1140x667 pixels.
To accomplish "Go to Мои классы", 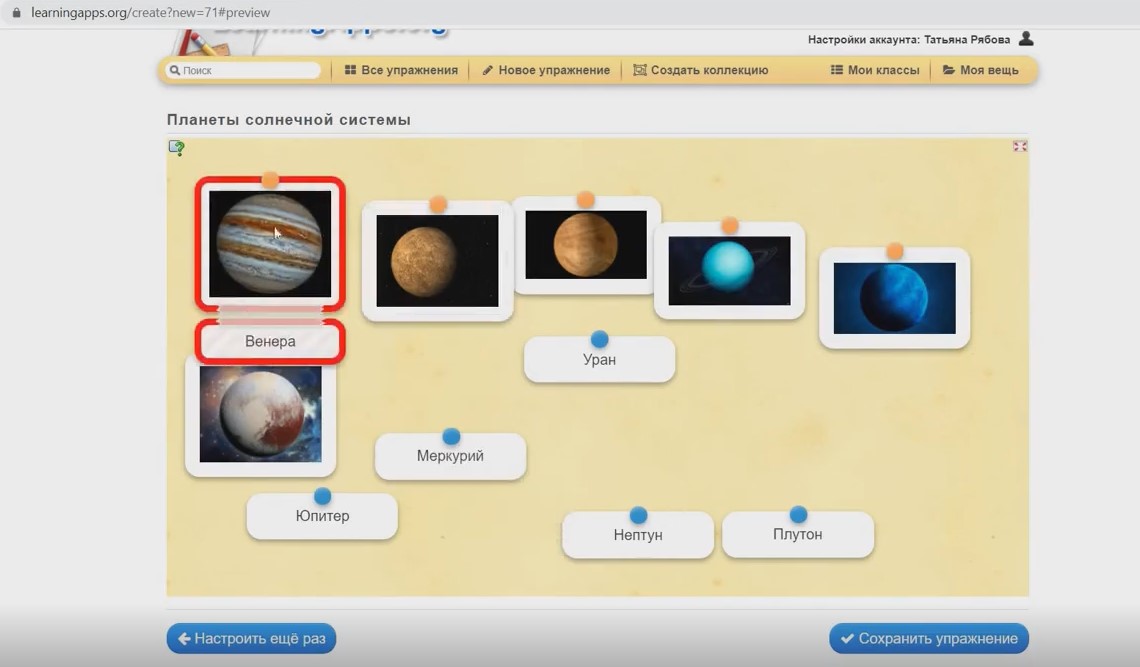I will (x=875, y=70).
